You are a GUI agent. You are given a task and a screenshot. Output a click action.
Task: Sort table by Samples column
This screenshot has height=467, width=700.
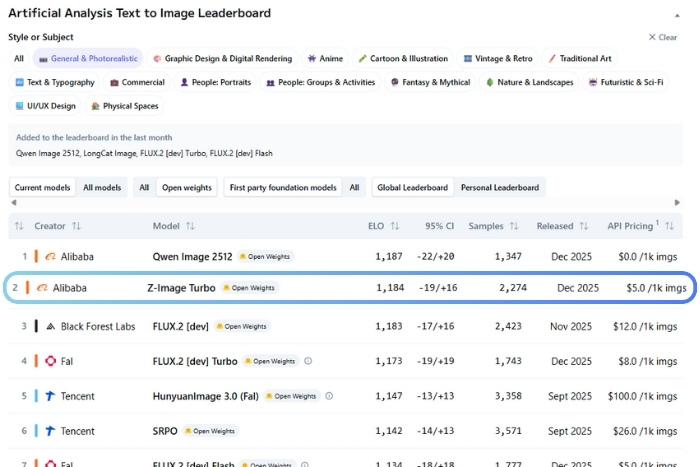[x=514, y=226]
